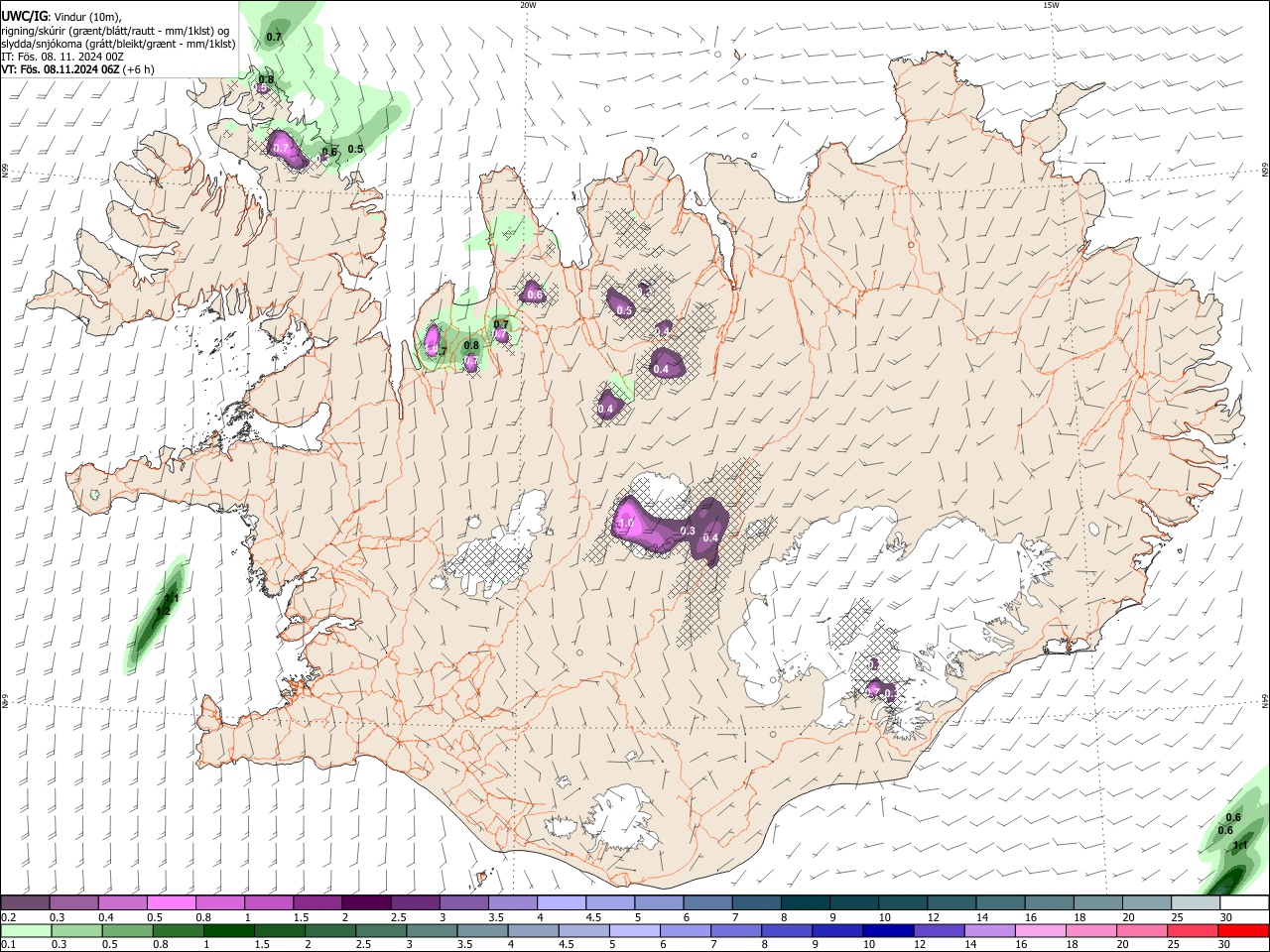1270x952 pixels.
Task: Click the bright red 30 swatch, bottom legend row
Action: pos(1243,930)
